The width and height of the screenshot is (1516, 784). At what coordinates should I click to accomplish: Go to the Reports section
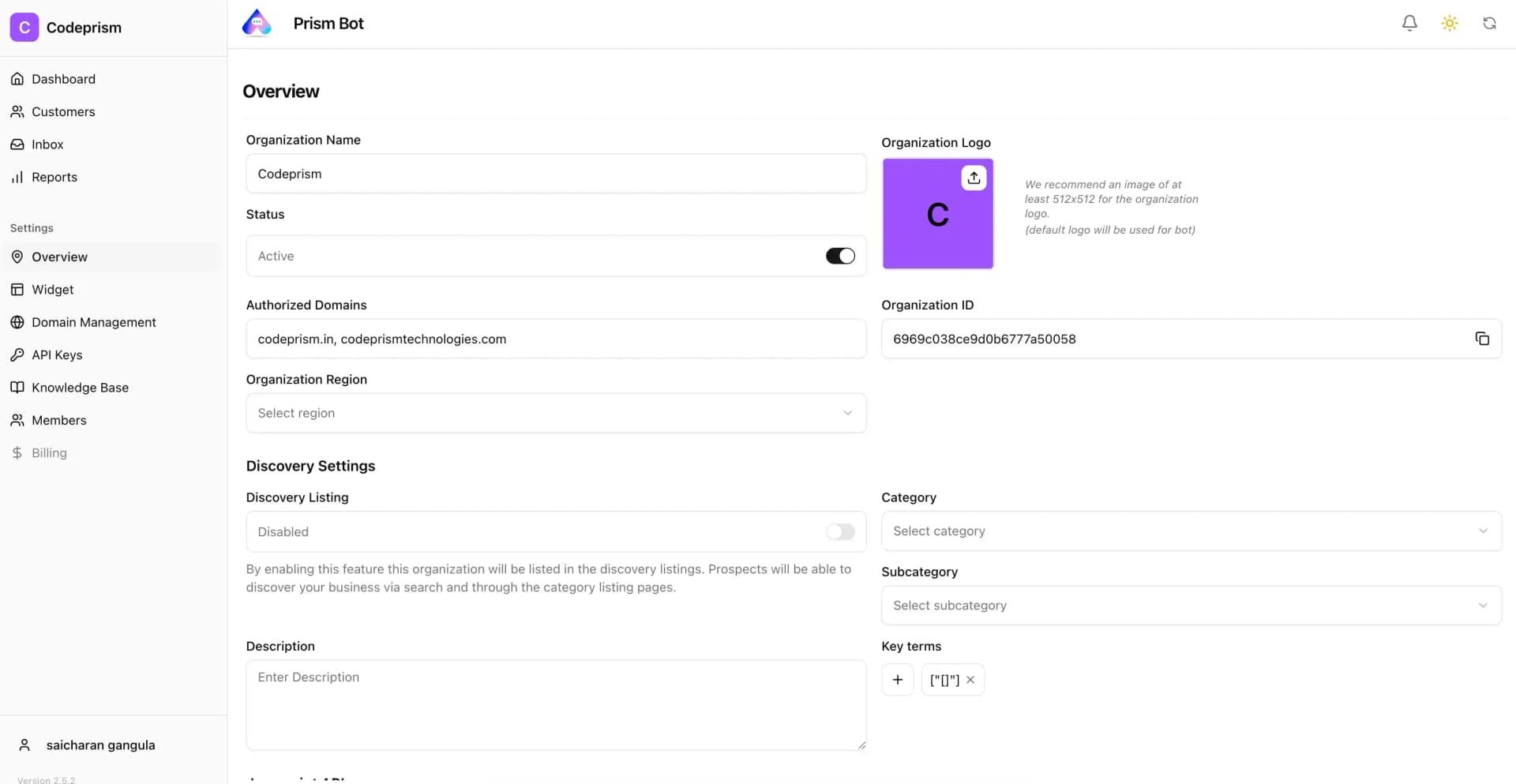pyautogui.click(x=54, y=177)
